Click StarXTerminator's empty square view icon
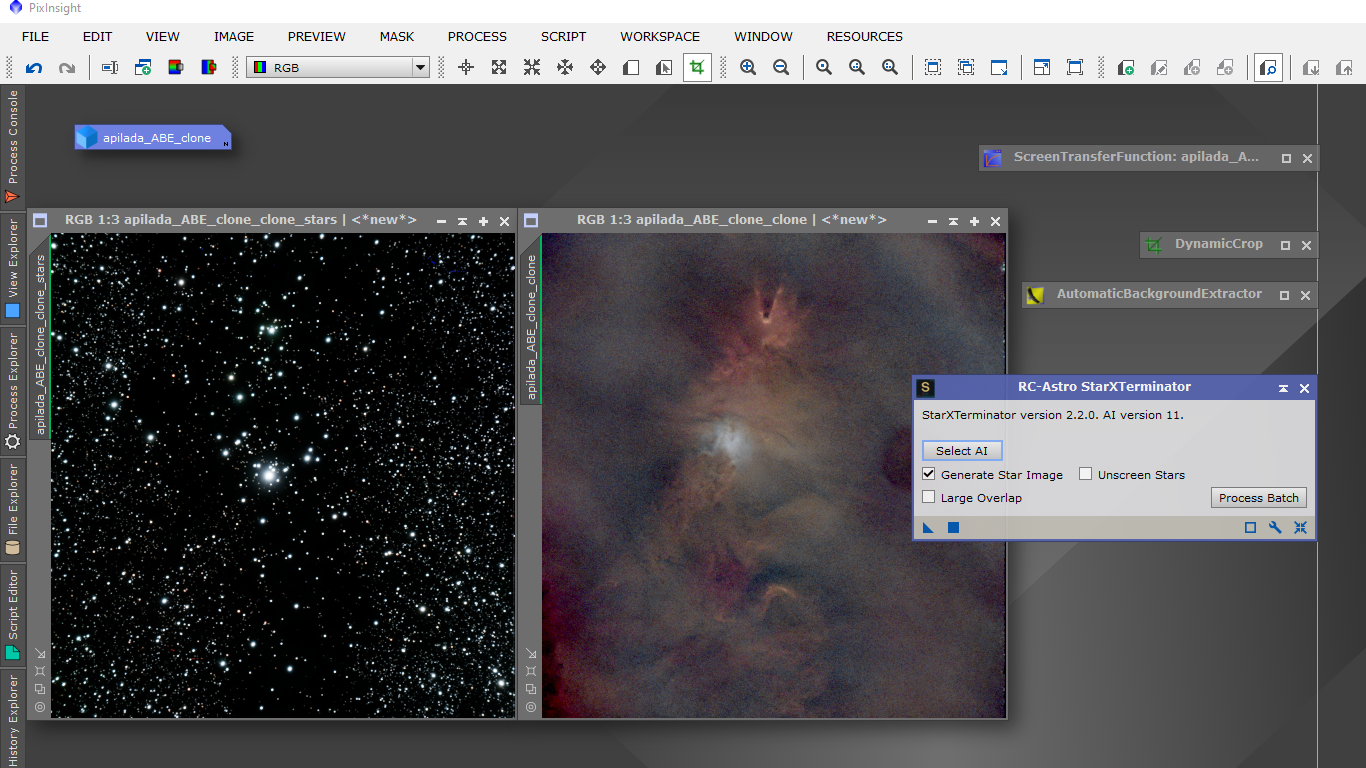This screenshot has height=768, width=1366. click(1250, 528)
